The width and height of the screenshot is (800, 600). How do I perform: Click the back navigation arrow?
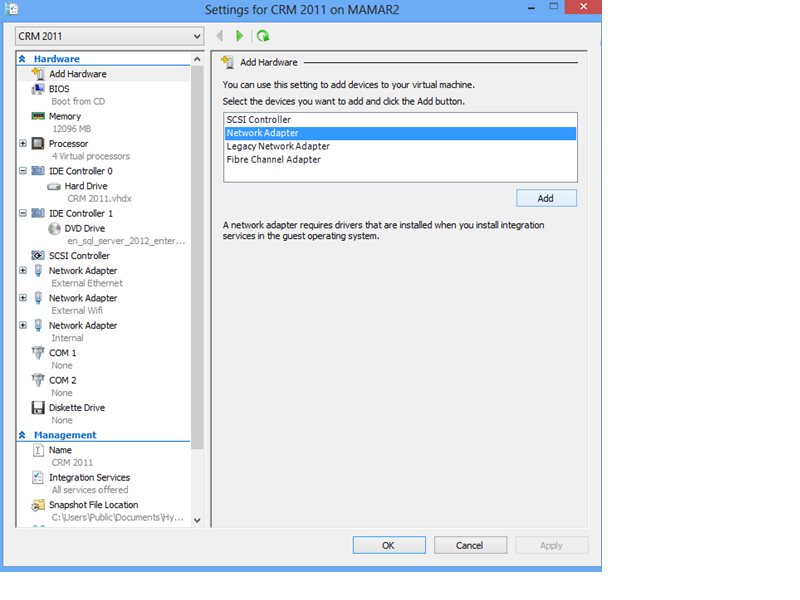(220, 36)
